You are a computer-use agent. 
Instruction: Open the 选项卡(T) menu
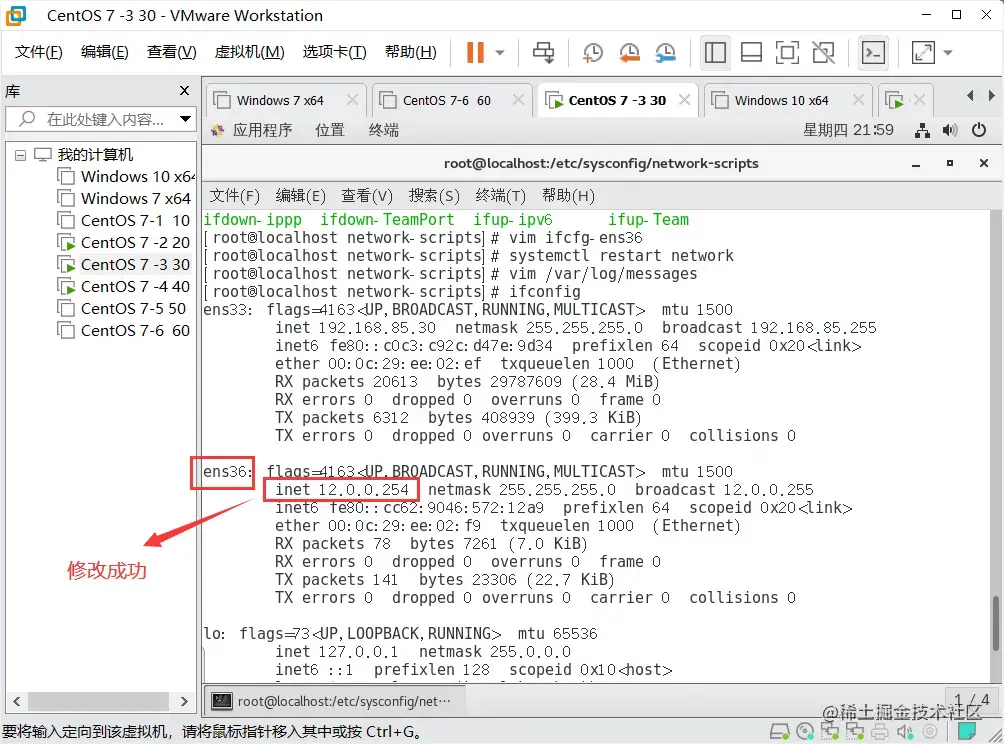coord(334,52)
